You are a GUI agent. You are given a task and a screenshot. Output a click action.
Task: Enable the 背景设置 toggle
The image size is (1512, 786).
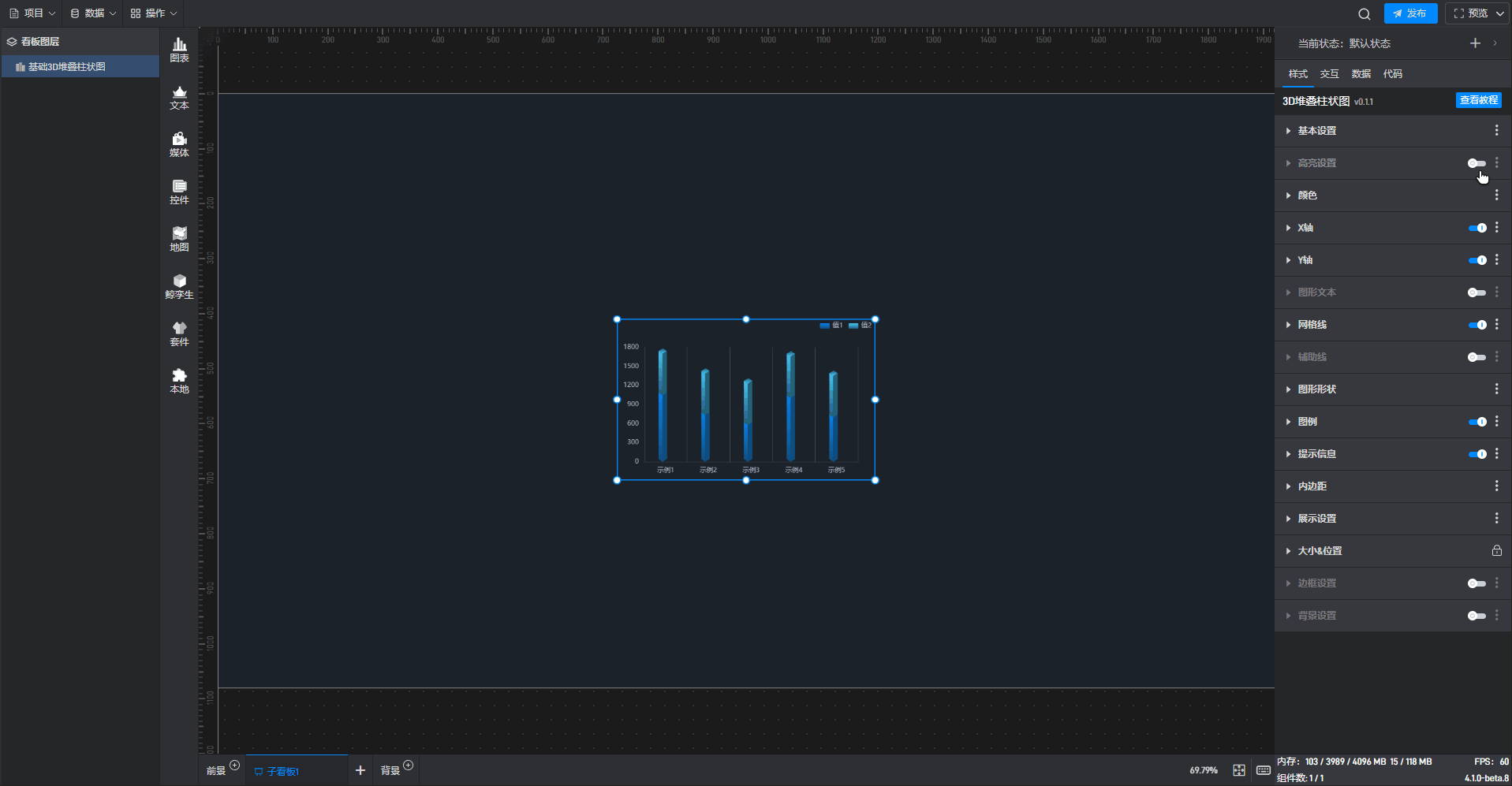coord(1477,616)
